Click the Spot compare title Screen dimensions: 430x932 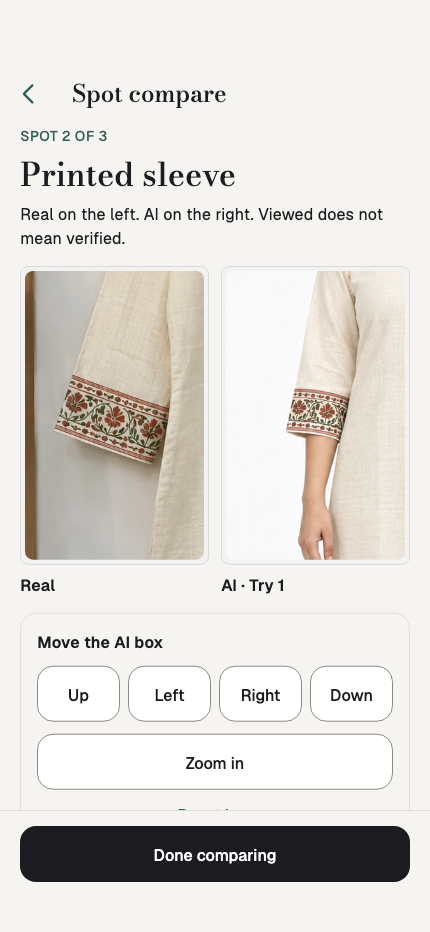[149, 94]
